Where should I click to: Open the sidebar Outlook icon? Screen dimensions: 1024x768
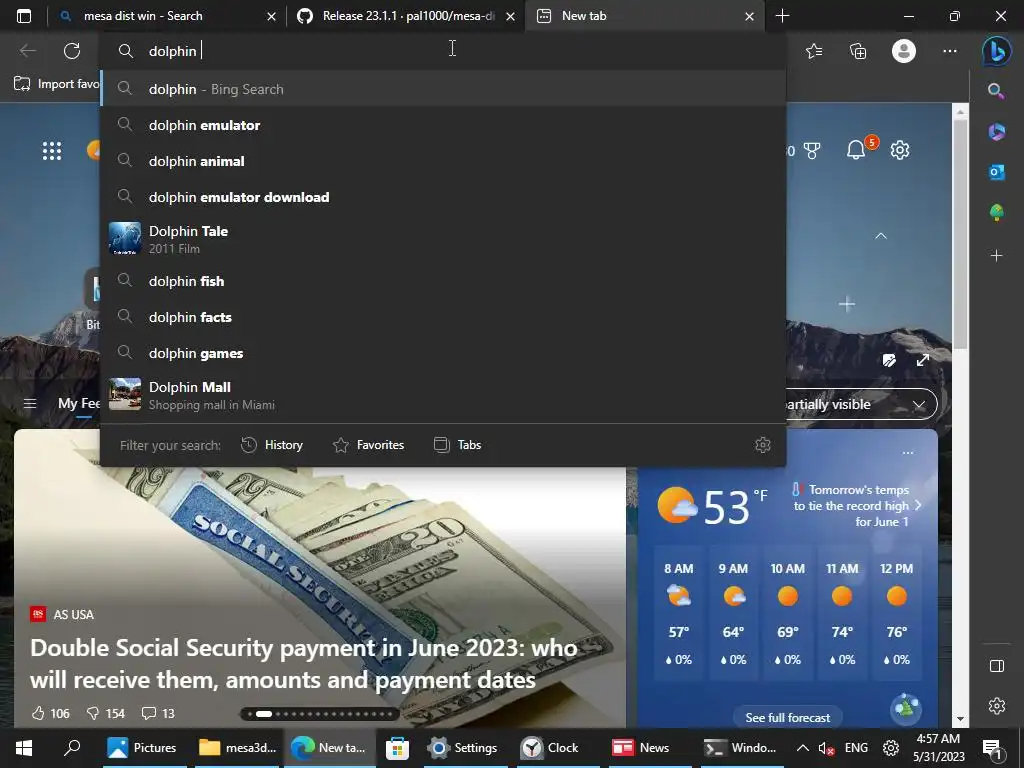(x=997, y=172)
